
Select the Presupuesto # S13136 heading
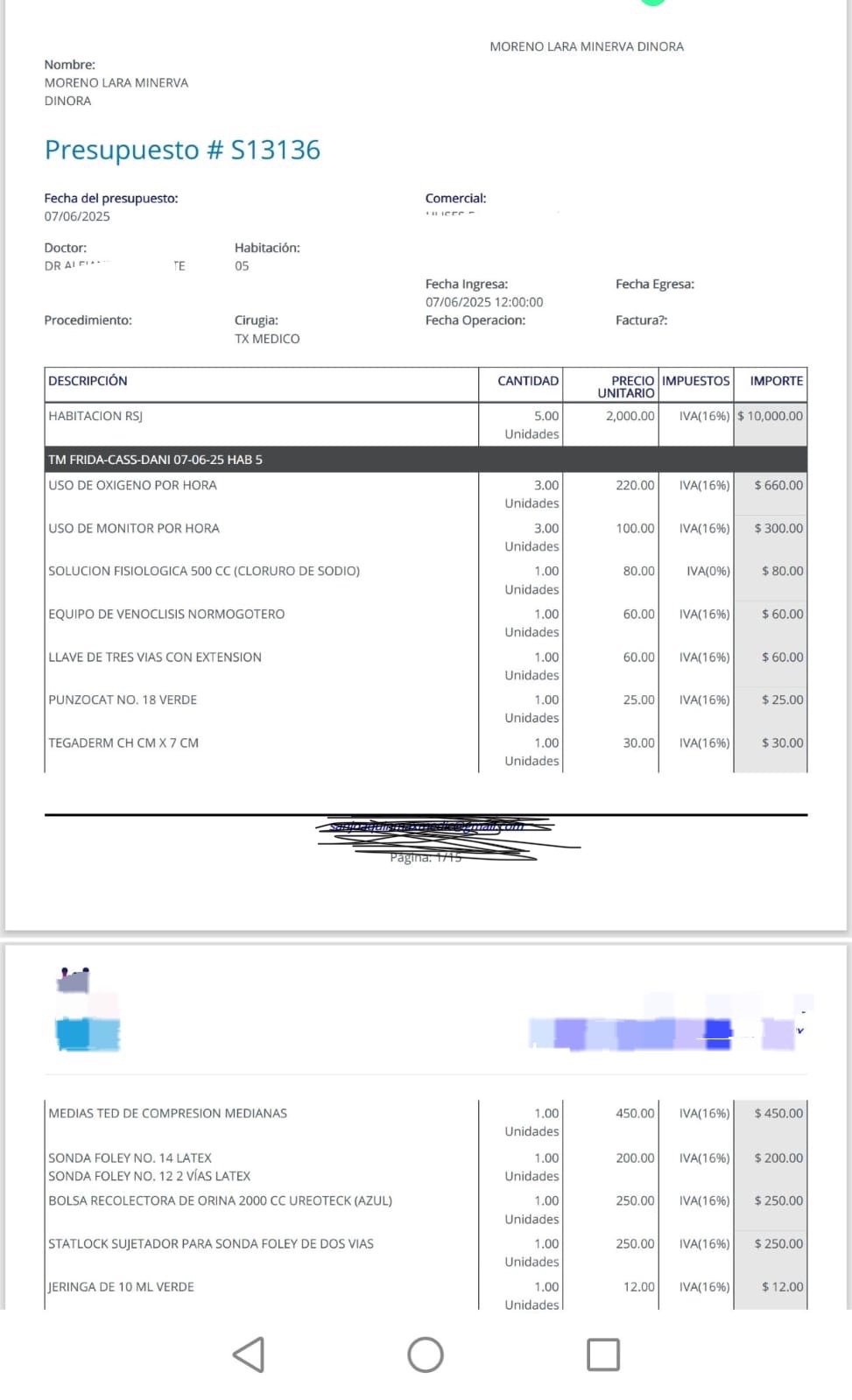click(x=182, y=150)
